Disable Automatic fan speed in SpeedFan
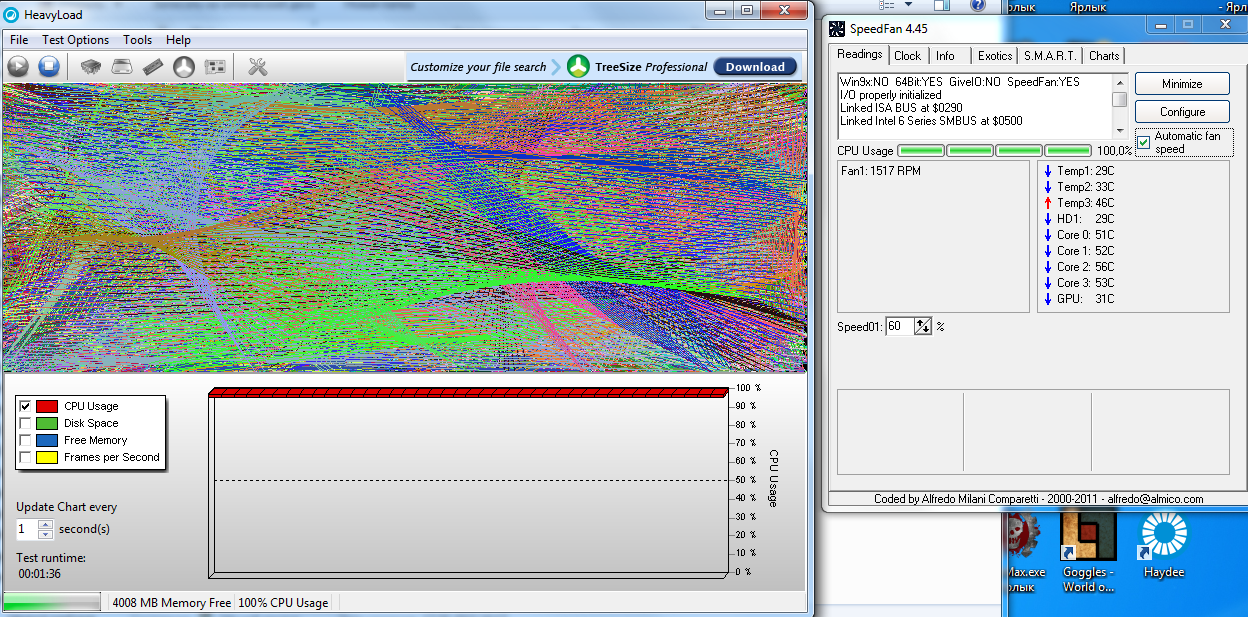Screen dimensions: 1248x617 (1144, 142)
